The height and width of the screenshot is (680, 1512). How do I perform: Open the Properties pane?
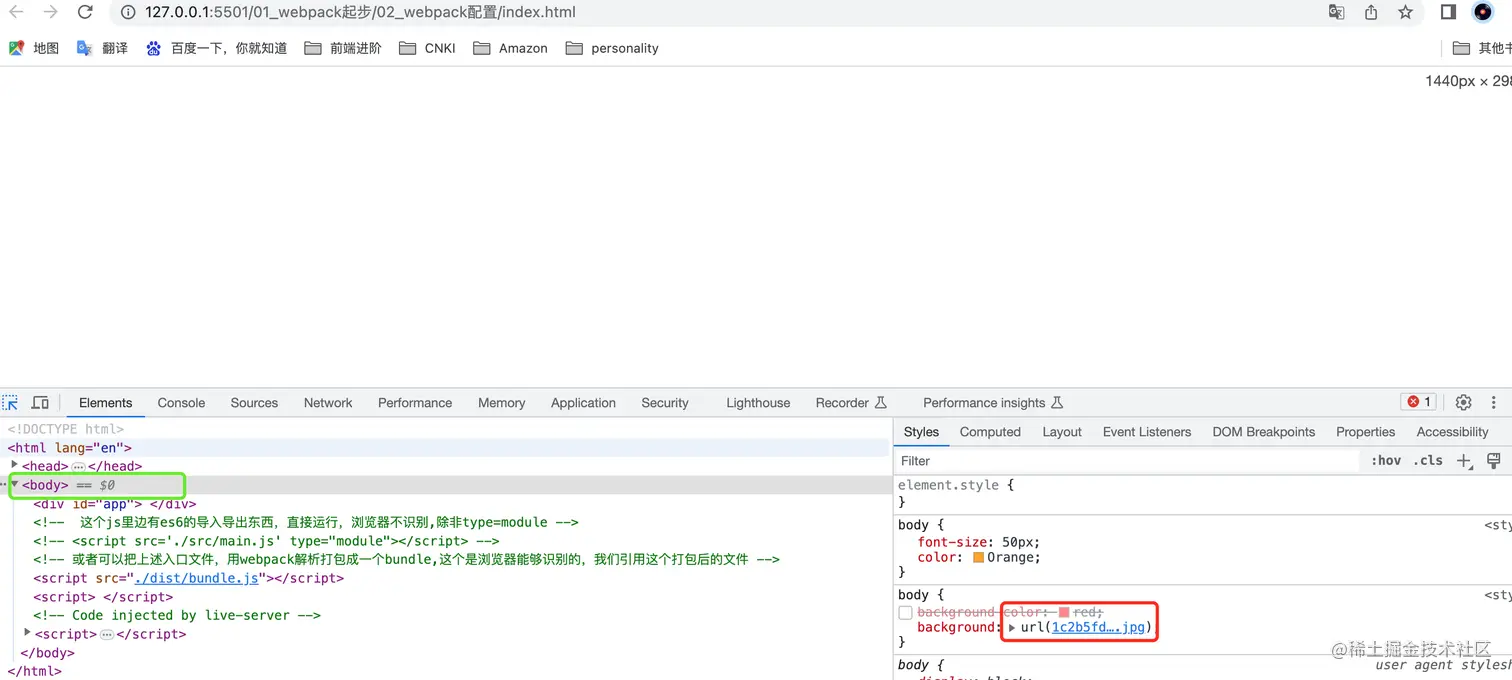(1365, 432)
